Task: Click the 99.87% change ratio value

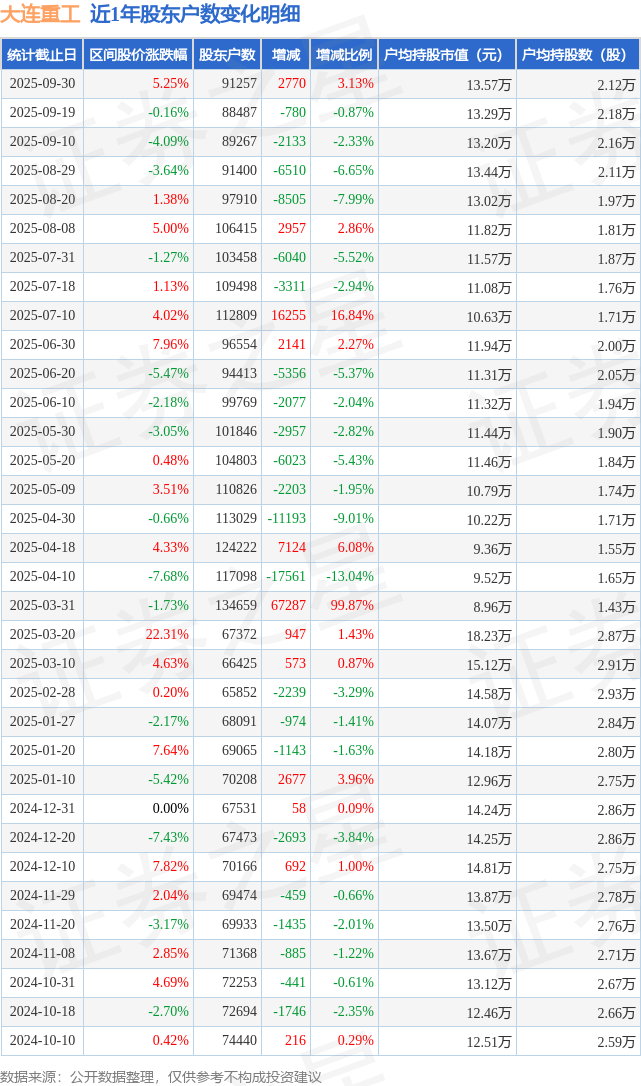Action: pos(352,606)
